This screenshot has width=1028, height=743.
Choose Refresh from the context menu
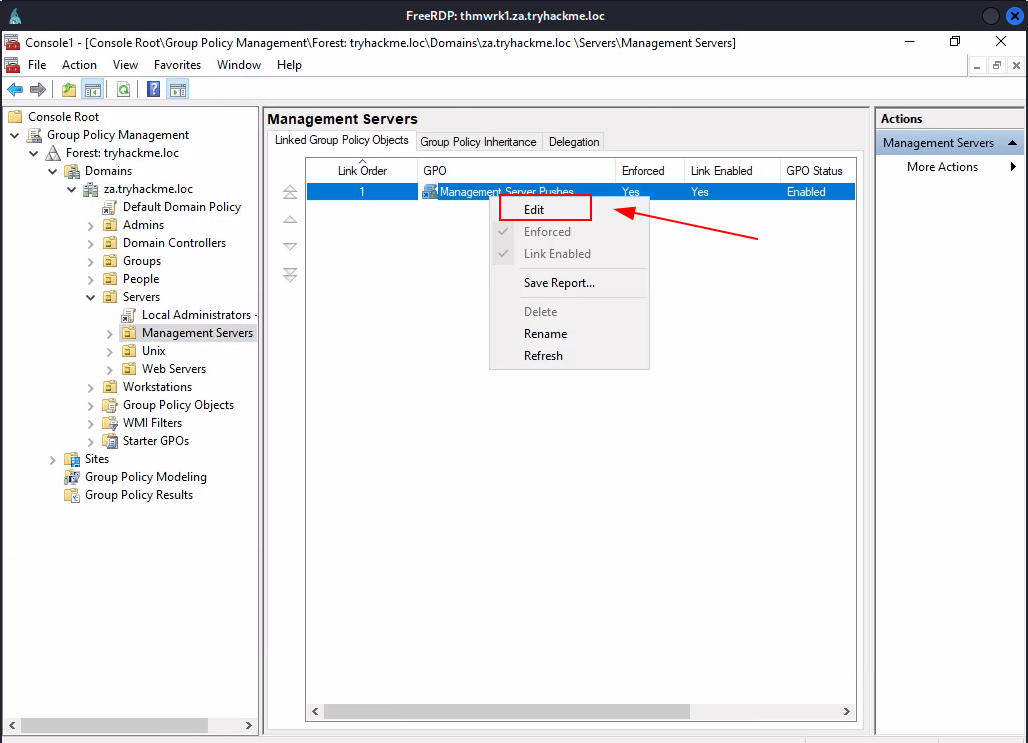click(x=569, y=355)
